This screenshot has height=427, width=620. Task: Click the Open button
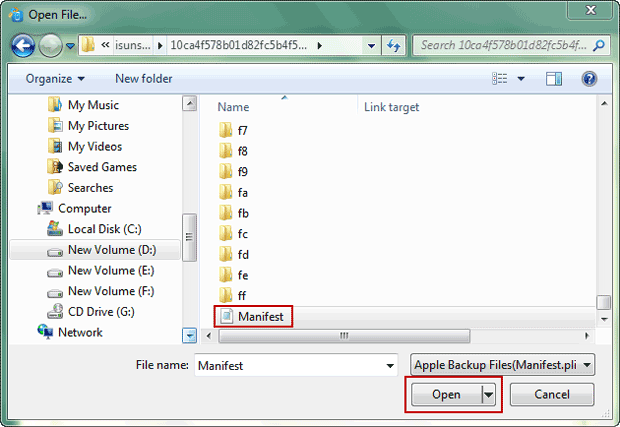[x=446, y=394]
